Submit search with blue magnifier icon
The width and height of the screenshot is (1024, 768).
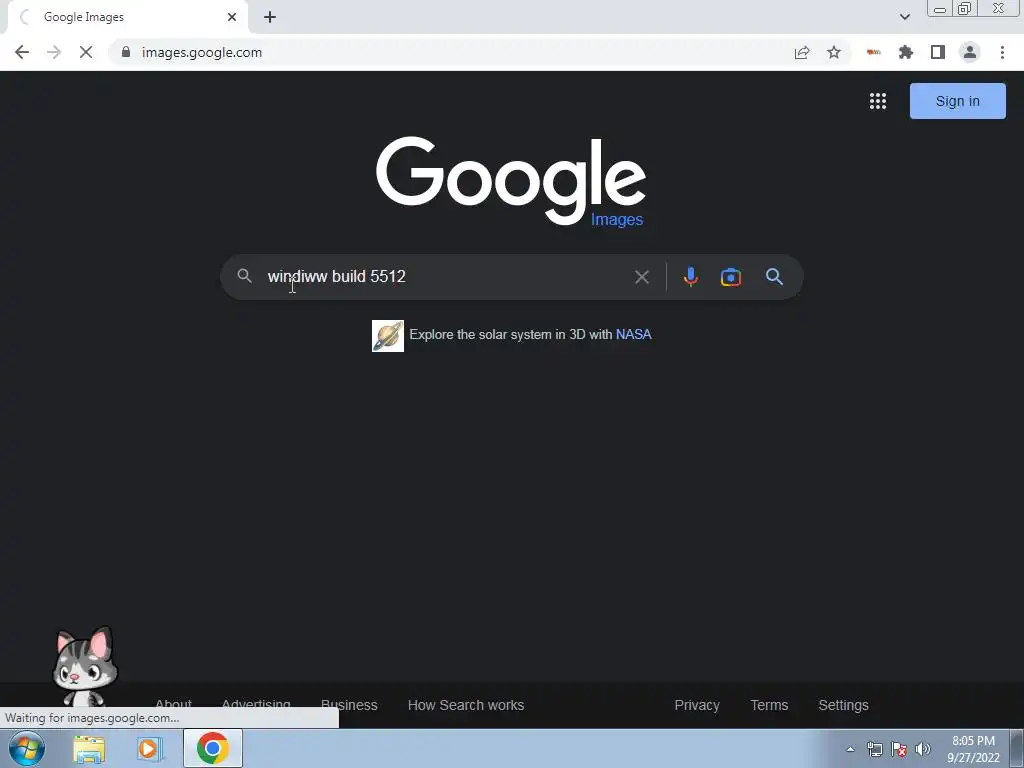tap(775, 277)
